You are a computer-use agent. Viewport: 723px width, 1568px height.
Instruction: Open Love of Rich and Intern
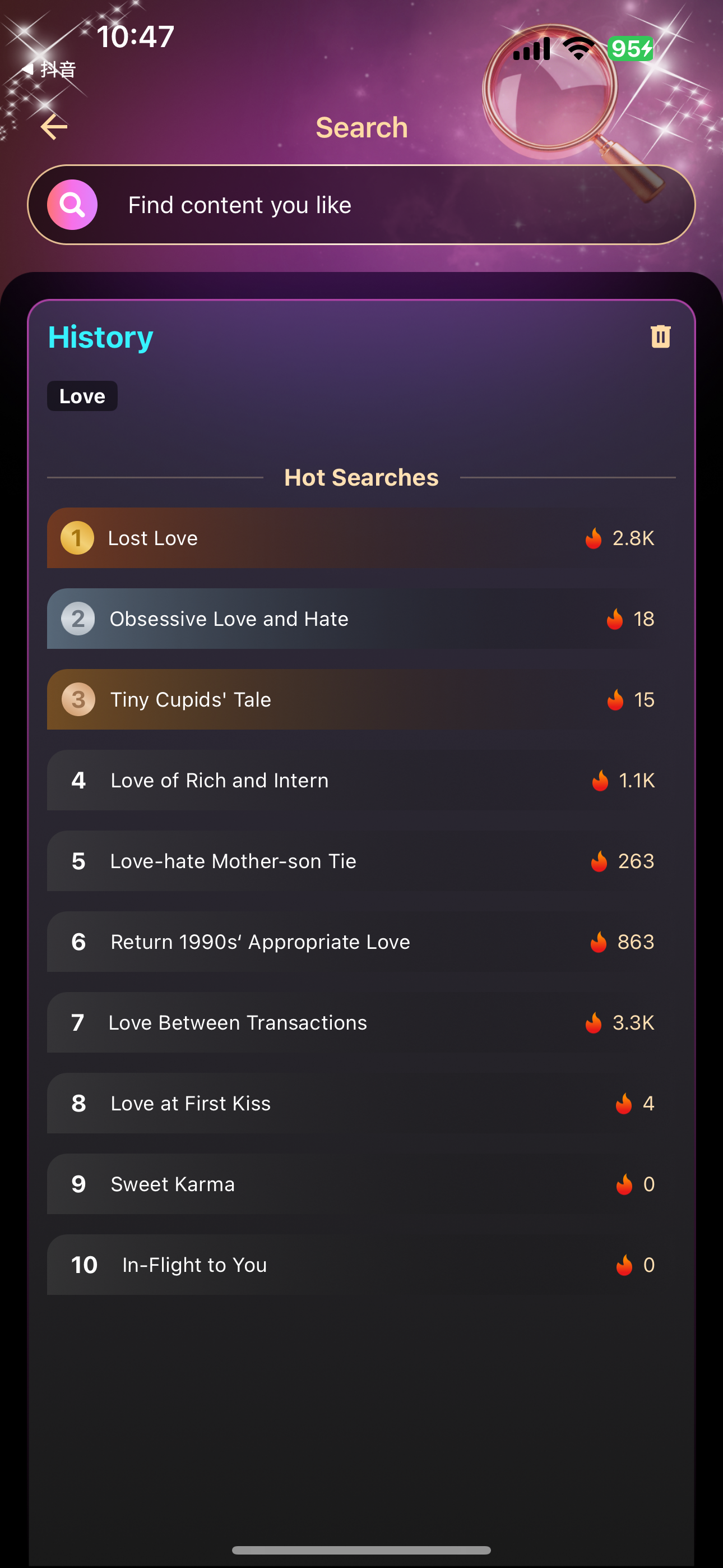(x=219, y=780)
